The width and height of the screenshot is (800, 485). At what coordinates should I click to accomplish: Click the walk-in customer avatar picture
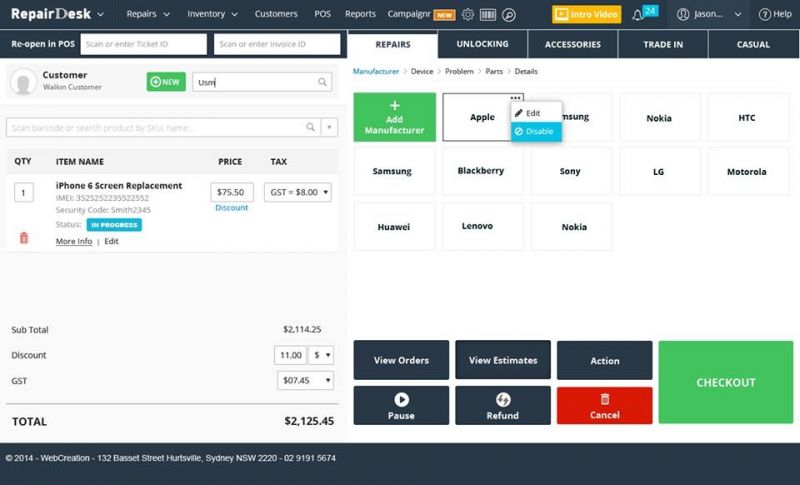(23, 82)
